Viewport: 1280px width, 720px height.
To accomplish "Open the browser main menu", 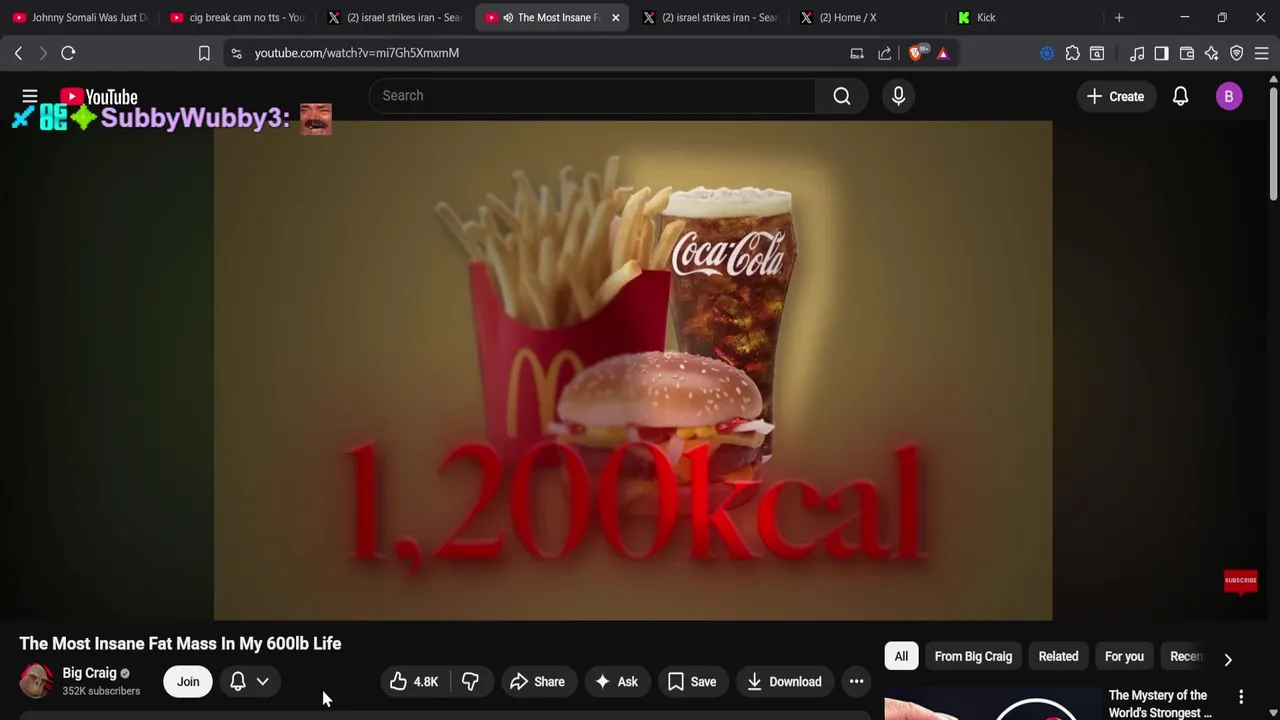I will [x=1262, y=53].
